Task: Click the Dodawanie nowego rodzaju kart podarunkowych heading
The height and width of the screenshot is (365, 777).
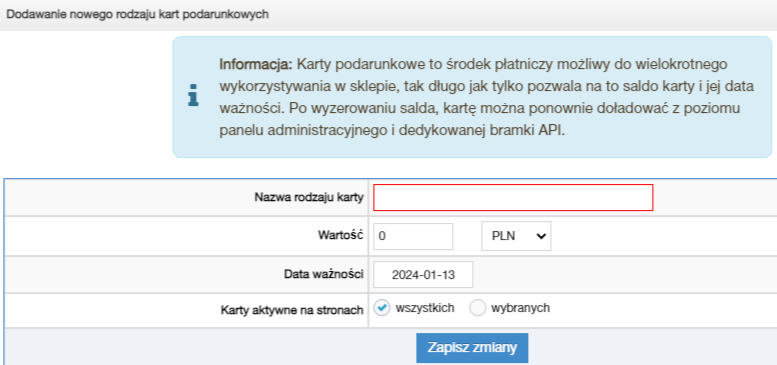Action: [137, 14]
